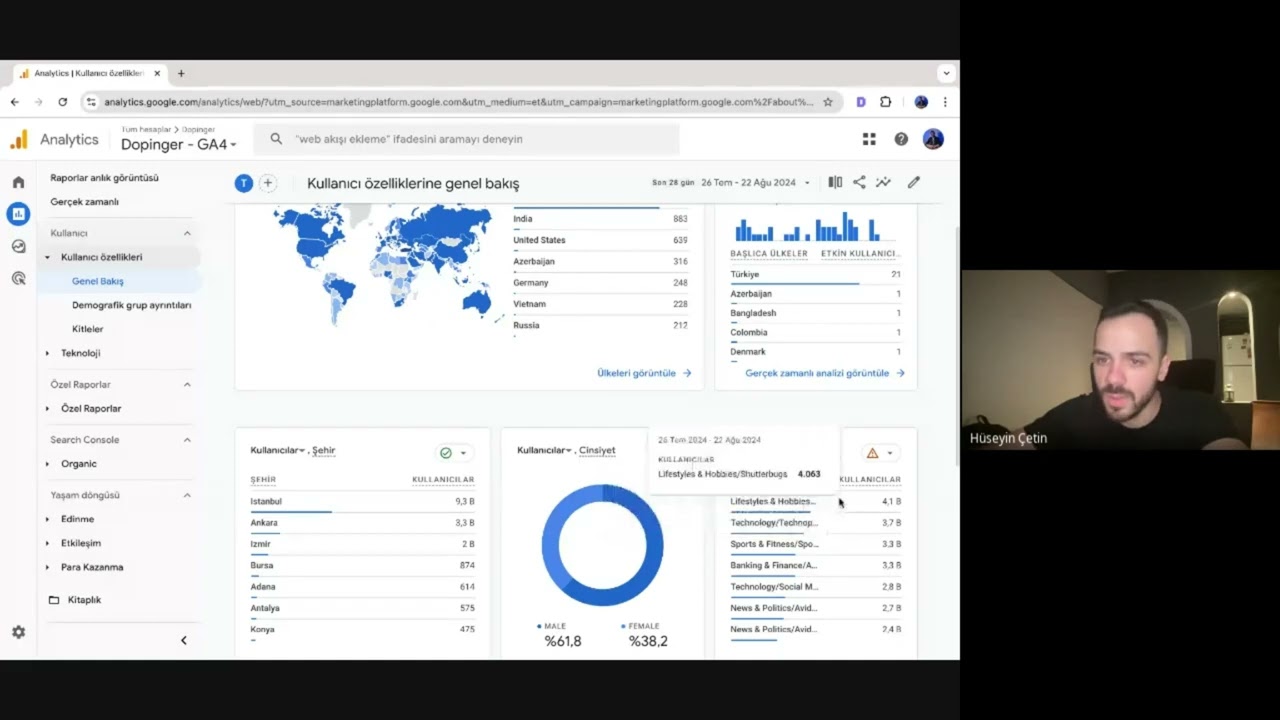Image resolution: width=1280 pixels, height=720 pixels.
Task: Open the warning triangle dropdown on interests card
Action: [880, 453]
